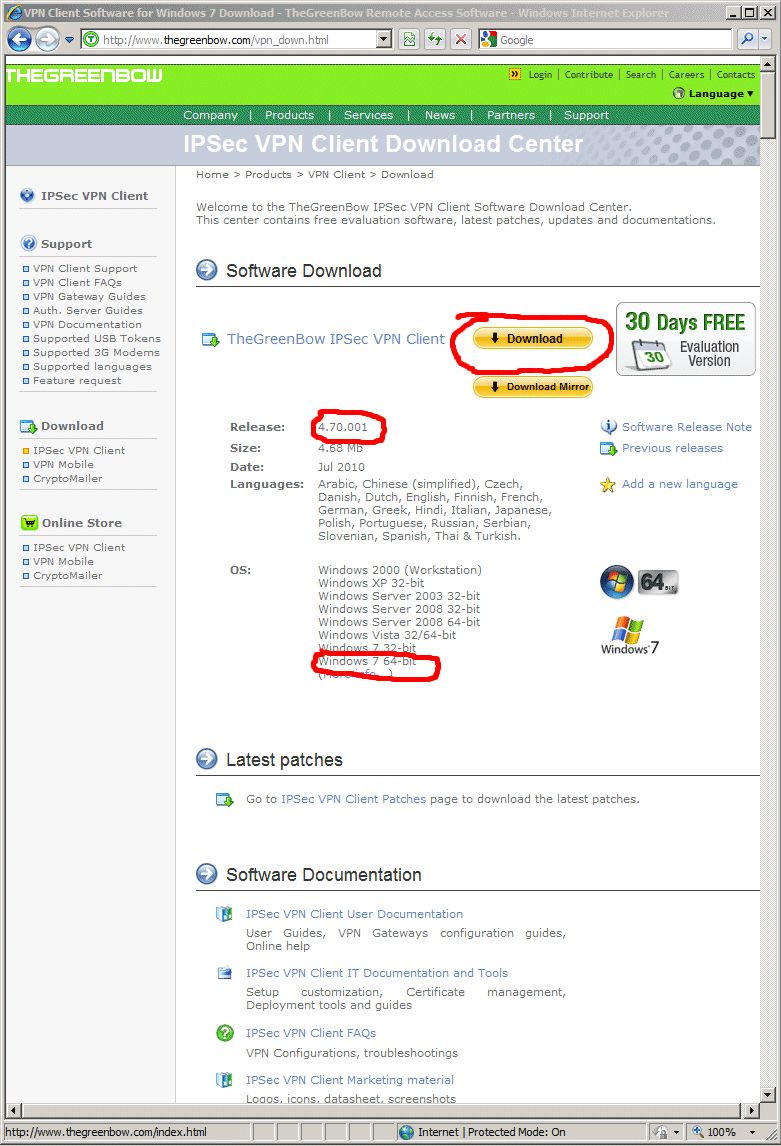Open VPN Mobile under Download section
This screenshot has height=1146, width=781.
[63, 464]
